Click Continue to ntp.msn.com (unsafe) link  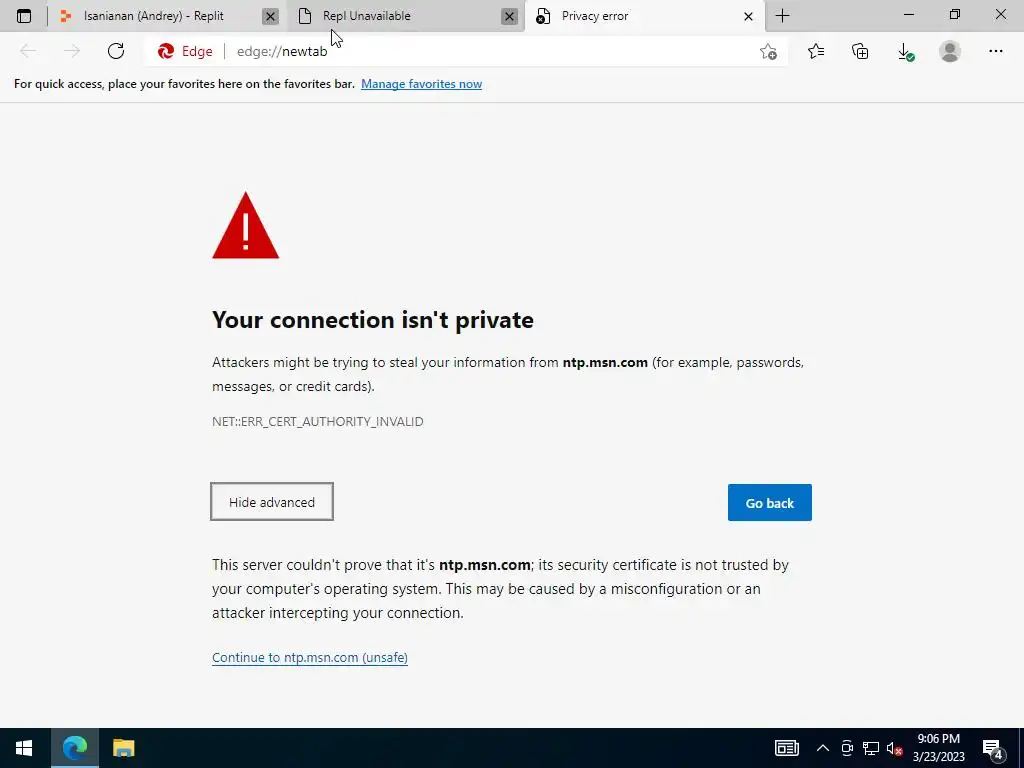310,658
